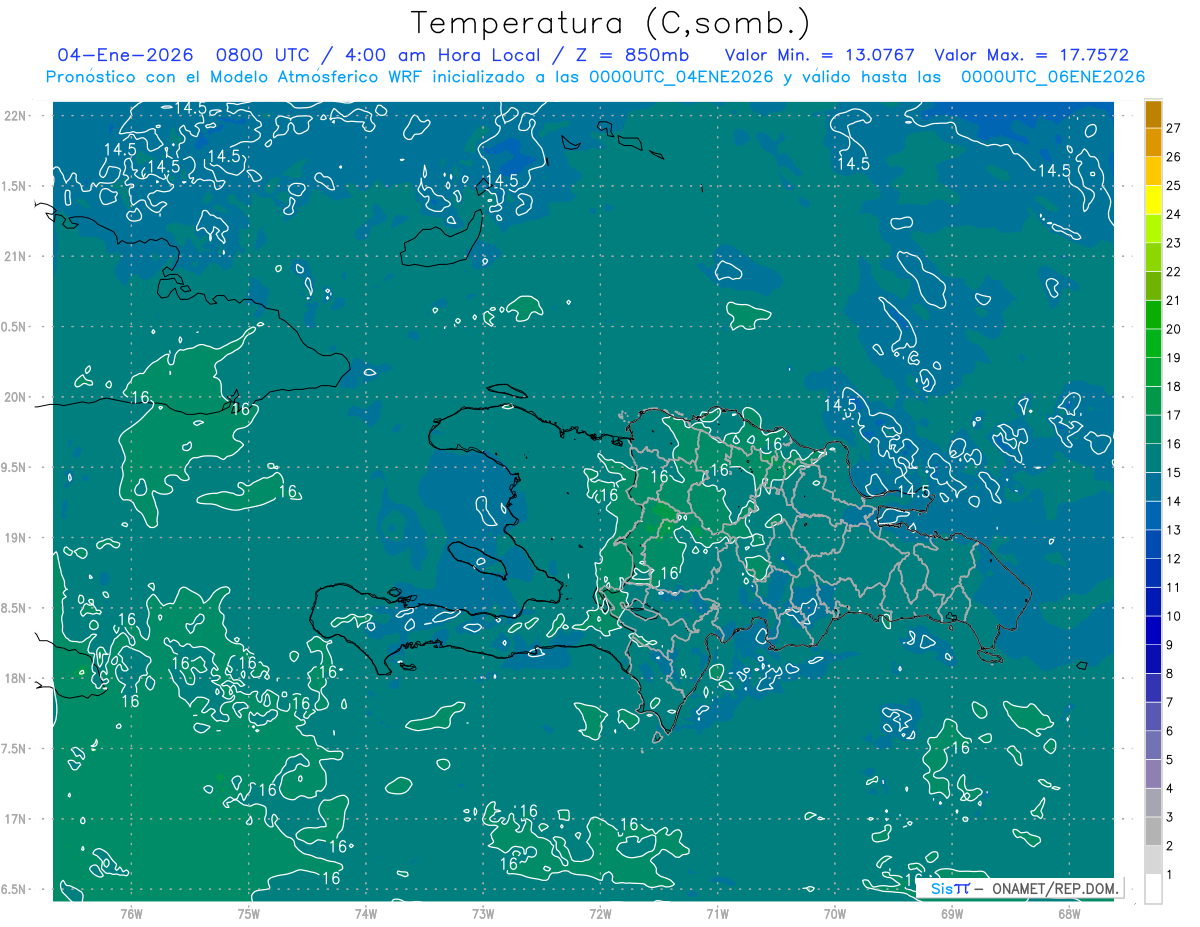Click the '68W' longitude label

click(1068, 913)
